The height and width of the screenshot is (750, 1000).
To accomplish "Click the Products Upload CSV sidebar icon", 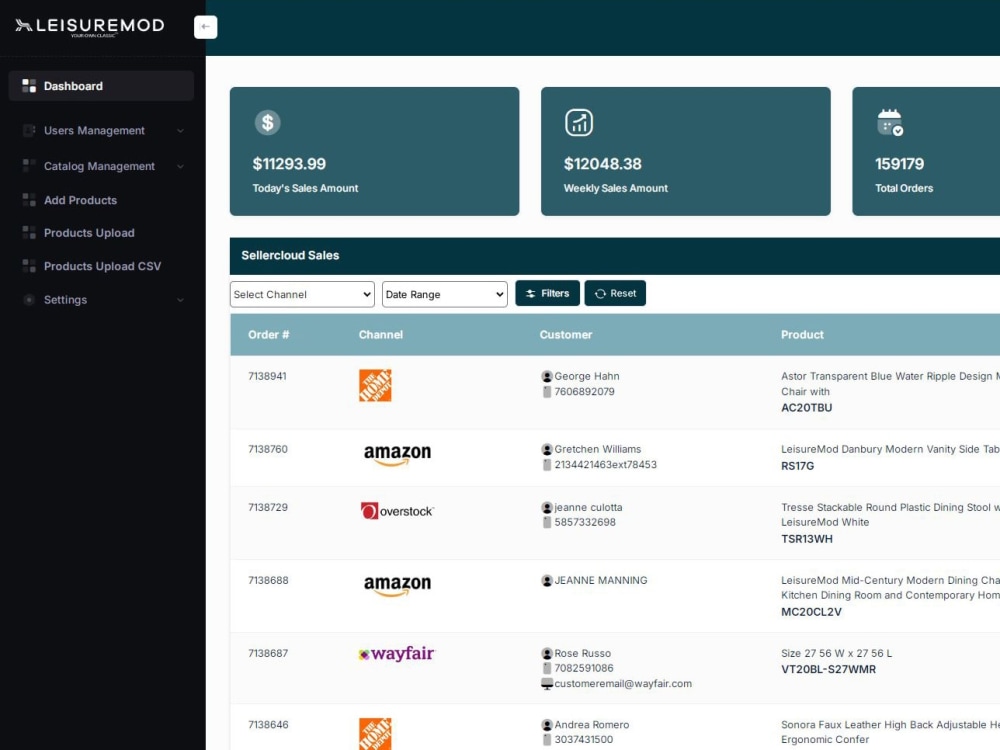I will tap(29, 266).
